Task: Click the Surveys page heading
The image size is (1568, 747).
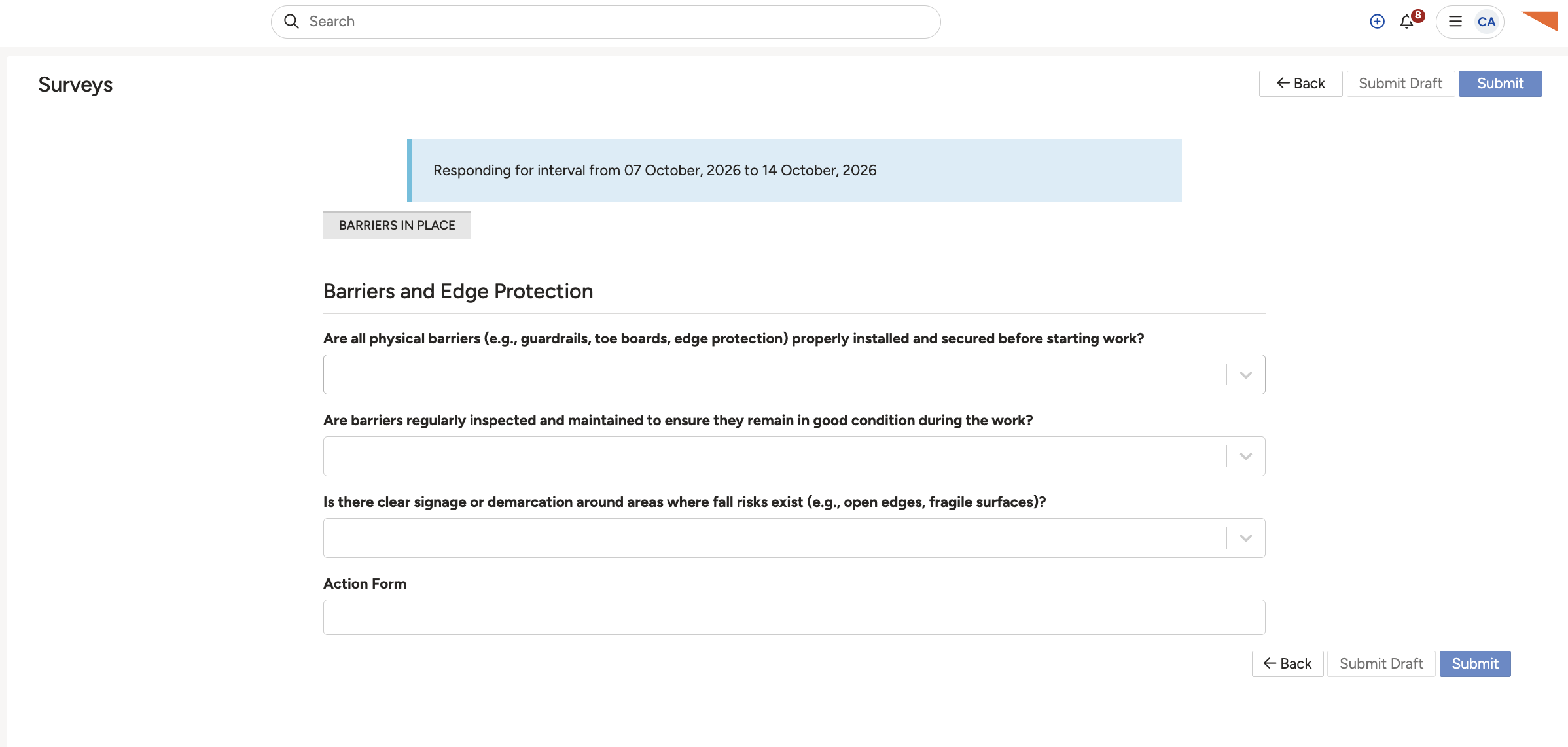Action: [x=75, y=84]
